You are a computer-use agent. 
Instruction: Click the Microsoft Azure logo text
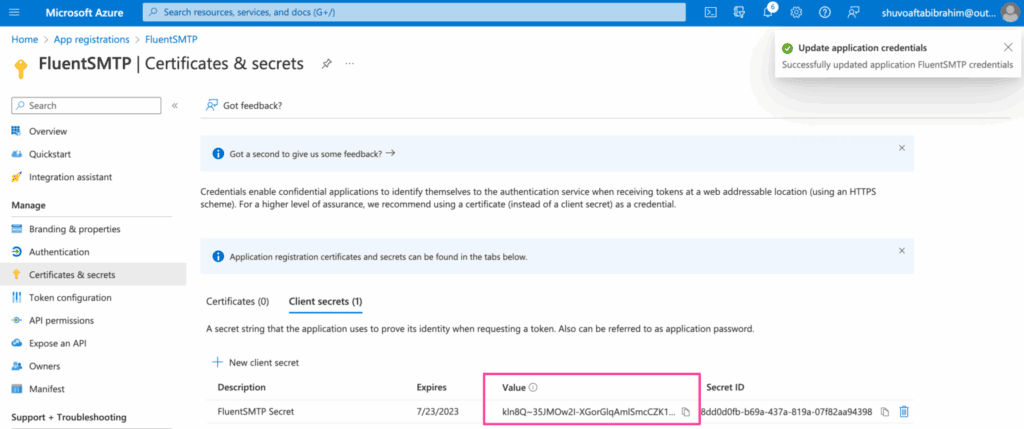click(x=84, y=12)
